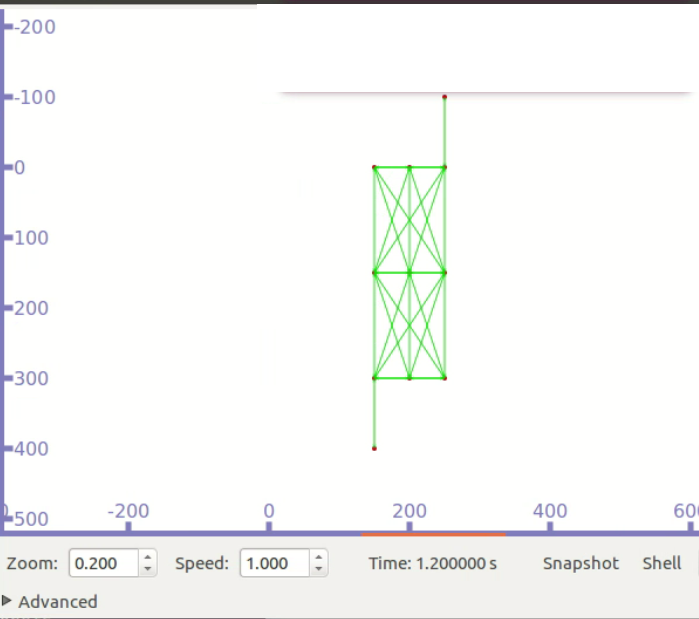Image resolution: width=699 pixels, height=619 pixels.
Task: Select the lowest red node near 400
Action: coord(374,448)
